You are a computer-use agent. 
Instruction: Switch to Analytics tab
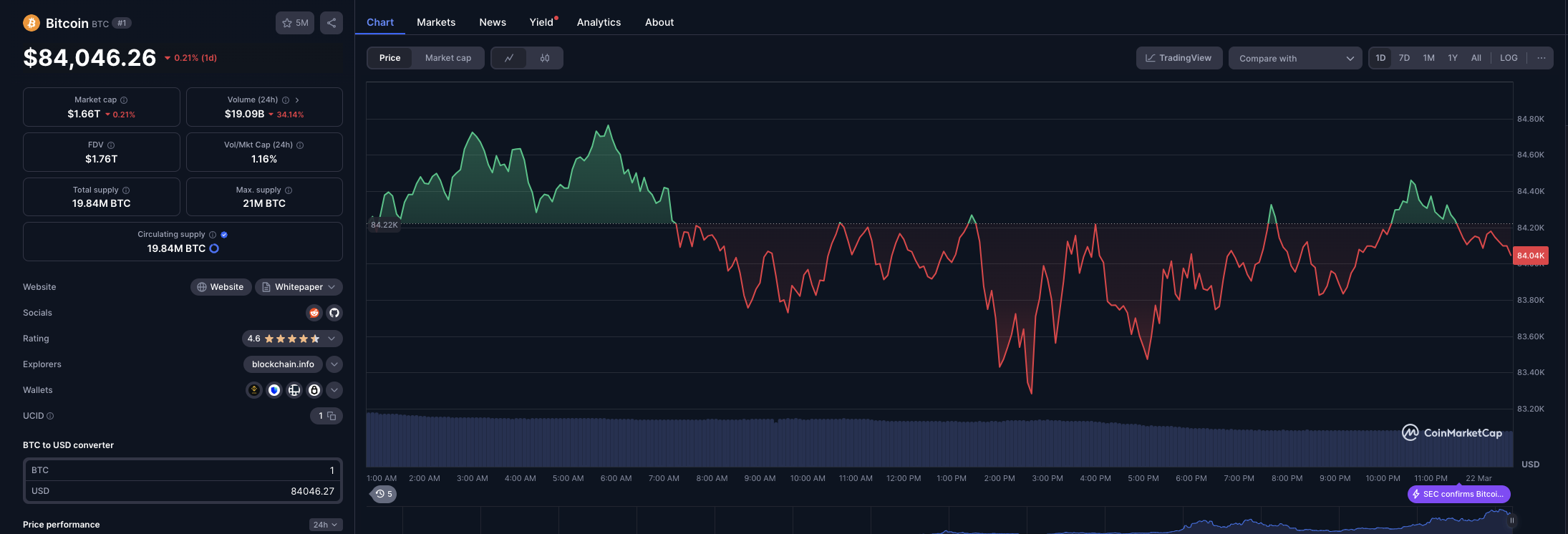tap(599, 22)
